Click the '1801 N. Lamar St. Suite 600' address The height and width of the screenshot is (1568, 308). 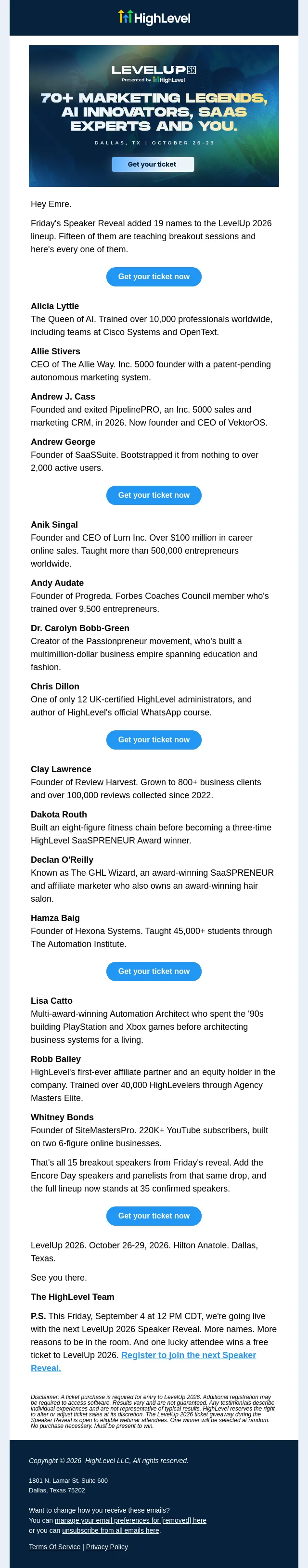[x=68, y=1480]
